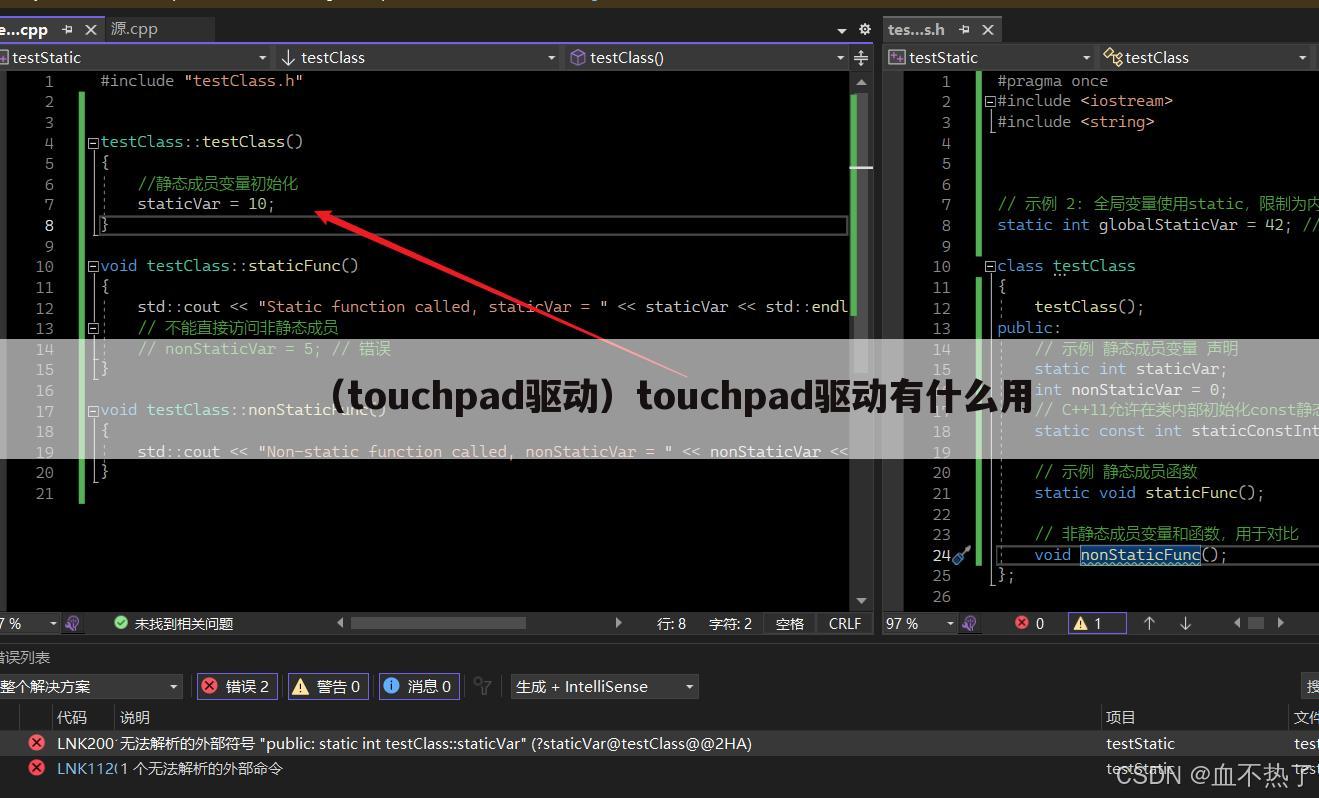Click the split editor window icon
The width and height of the screenshot is (1319, 798).
[x=861, y=58]
